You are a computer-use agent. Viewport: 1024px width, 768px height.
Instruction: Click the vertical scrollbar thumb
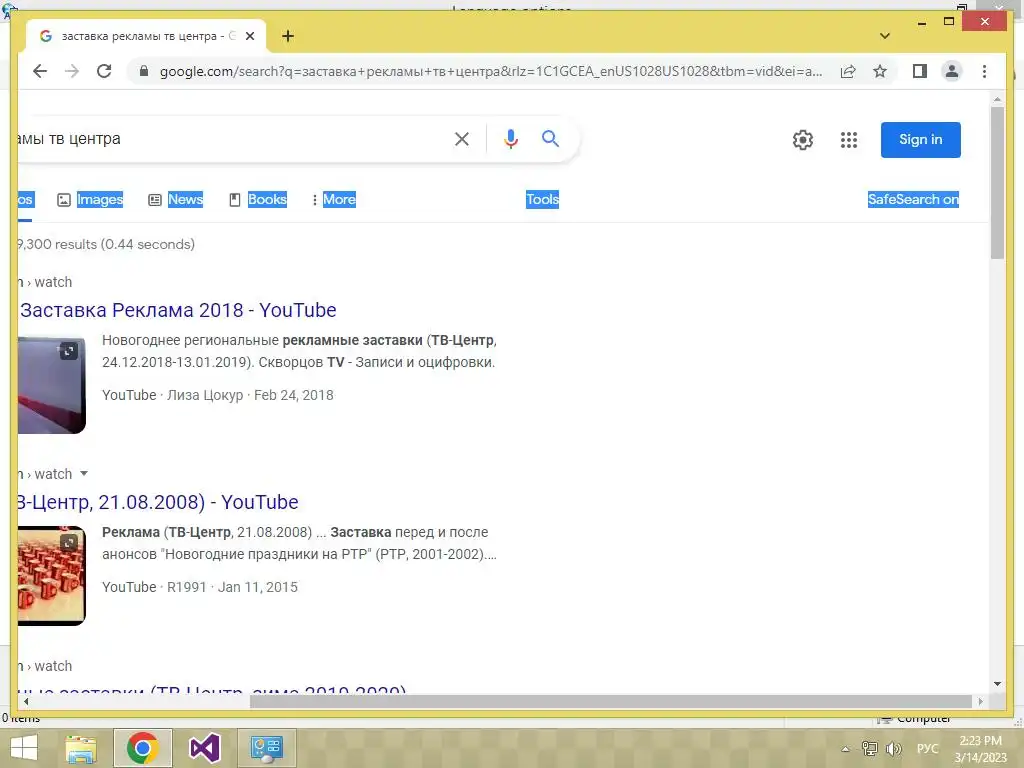tap(997, 183)
